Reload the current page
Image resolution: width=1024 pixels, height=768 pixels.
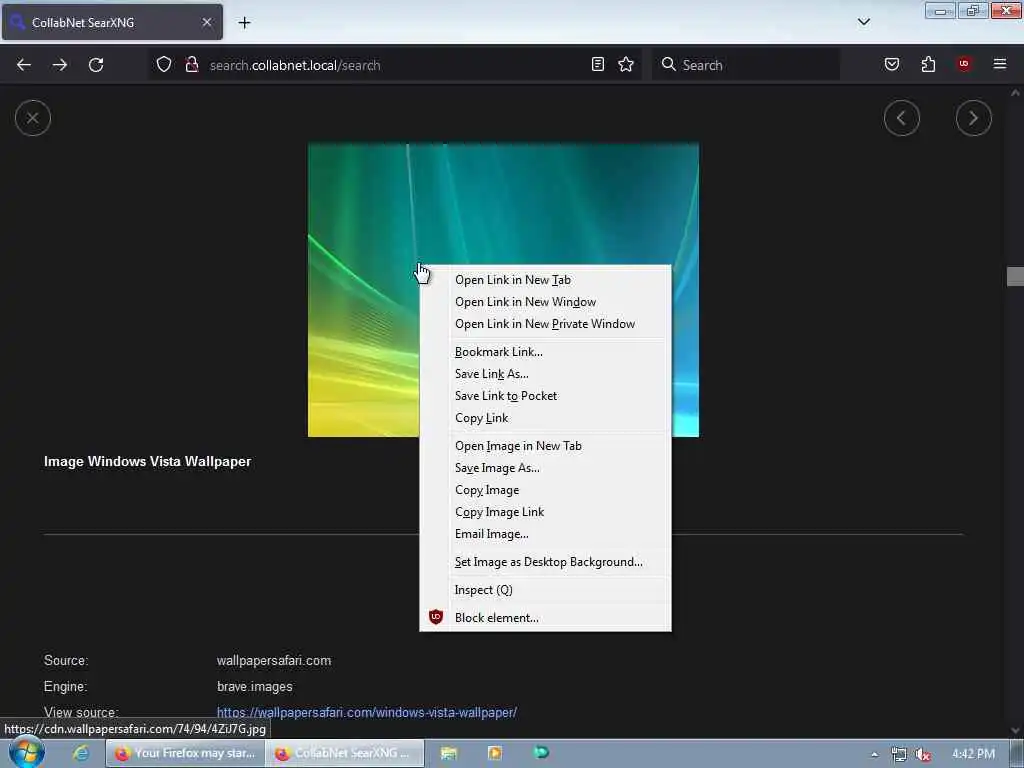click(x=96, y=65)
